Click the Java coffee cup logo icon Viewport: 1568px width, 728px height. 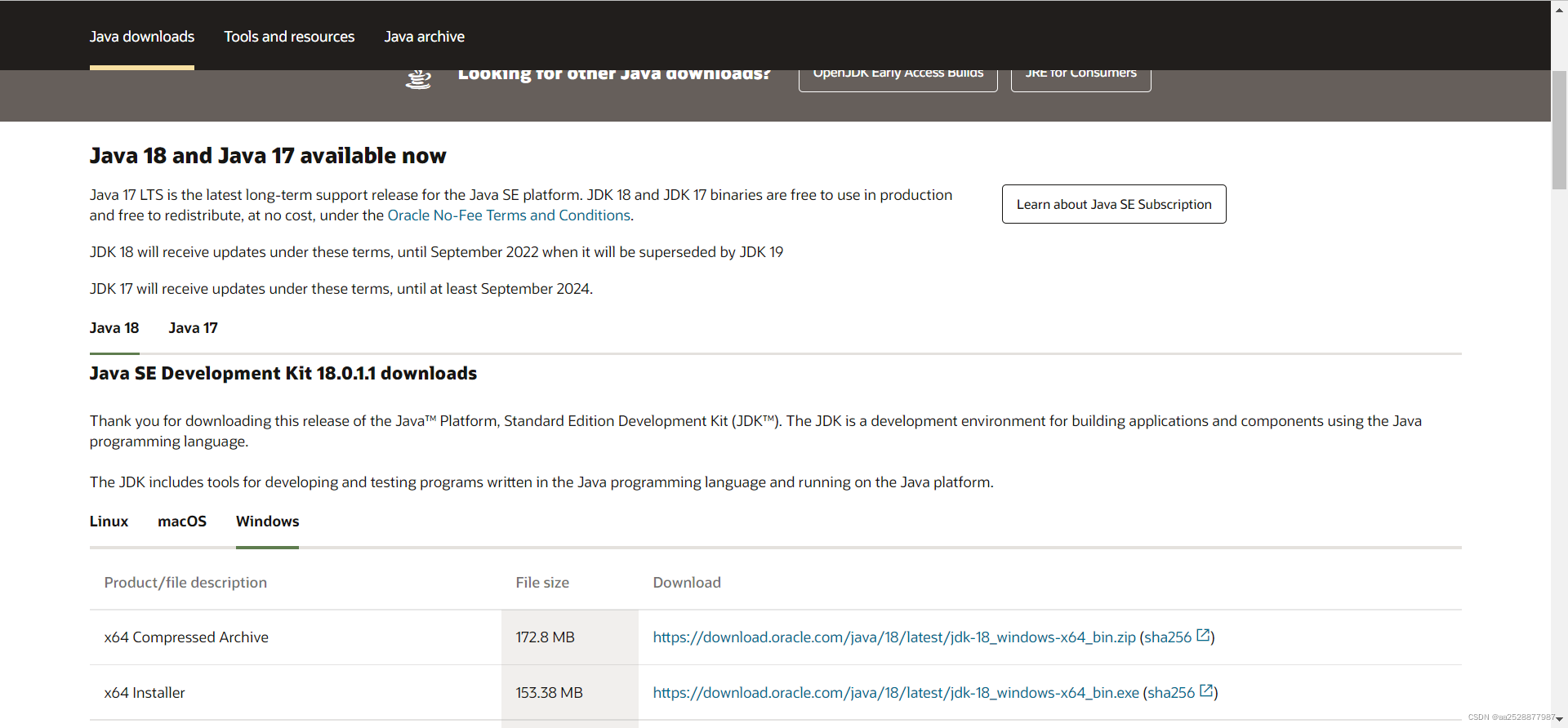418,80
